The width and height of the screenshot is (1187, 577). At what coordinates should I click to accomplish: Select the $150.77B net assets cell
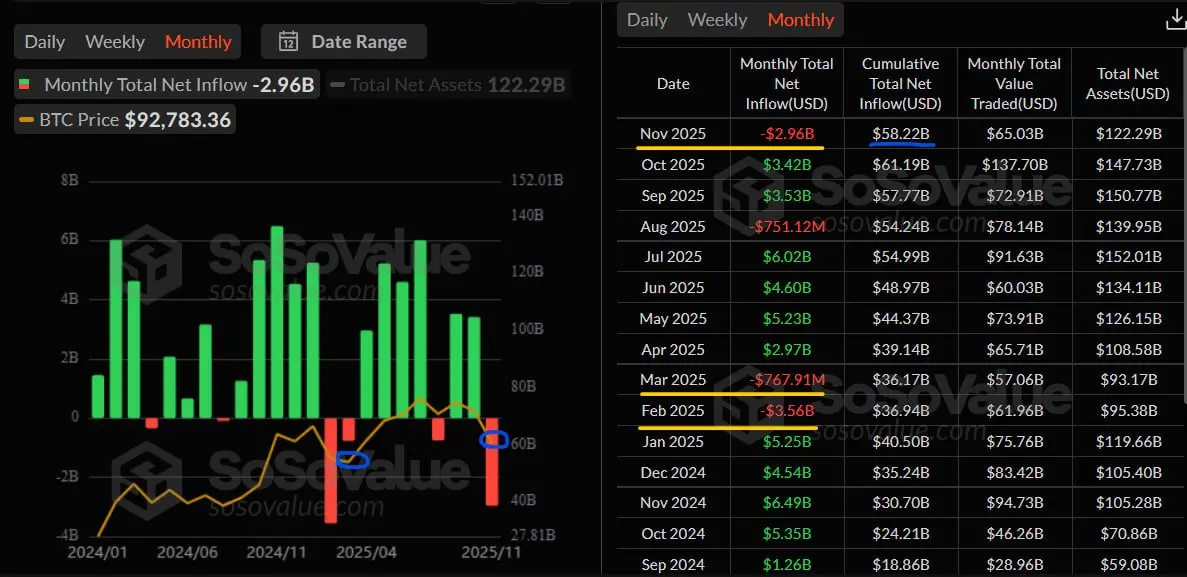coord(1128,195)
